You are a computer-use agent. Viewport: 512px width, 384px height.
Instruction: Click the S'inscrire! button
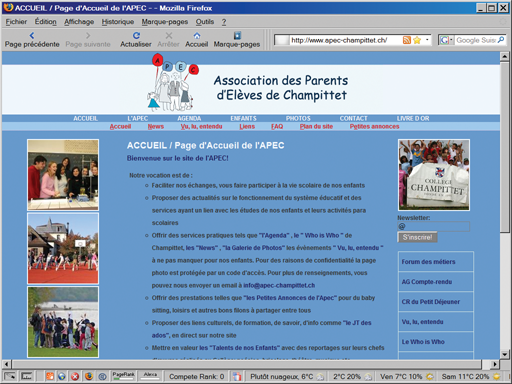[417, 237]
